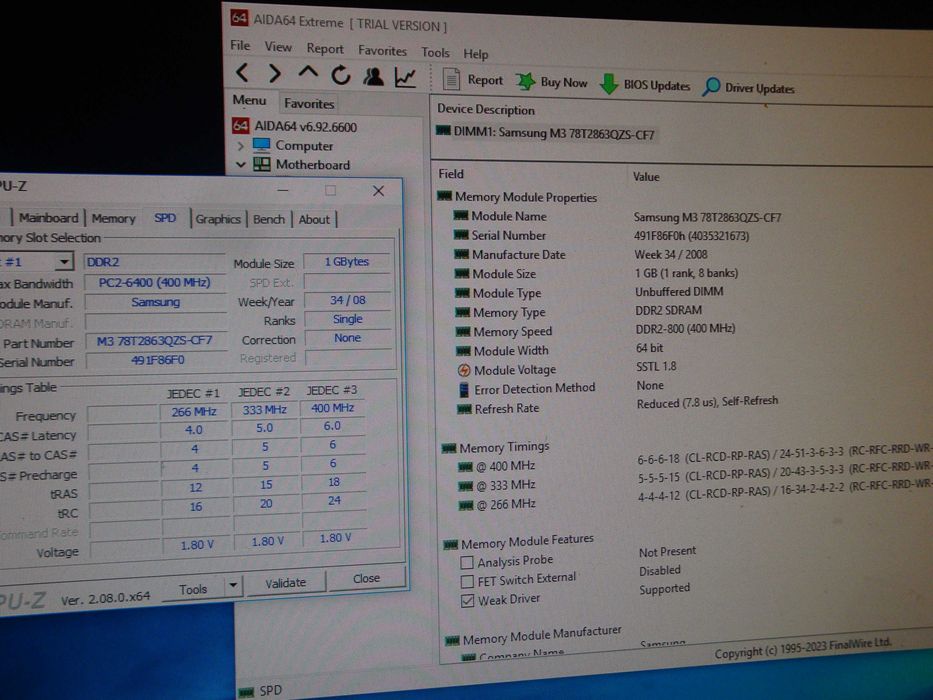
Task: Click the Error Detection Method icon
Action: [x=464, y=389]
